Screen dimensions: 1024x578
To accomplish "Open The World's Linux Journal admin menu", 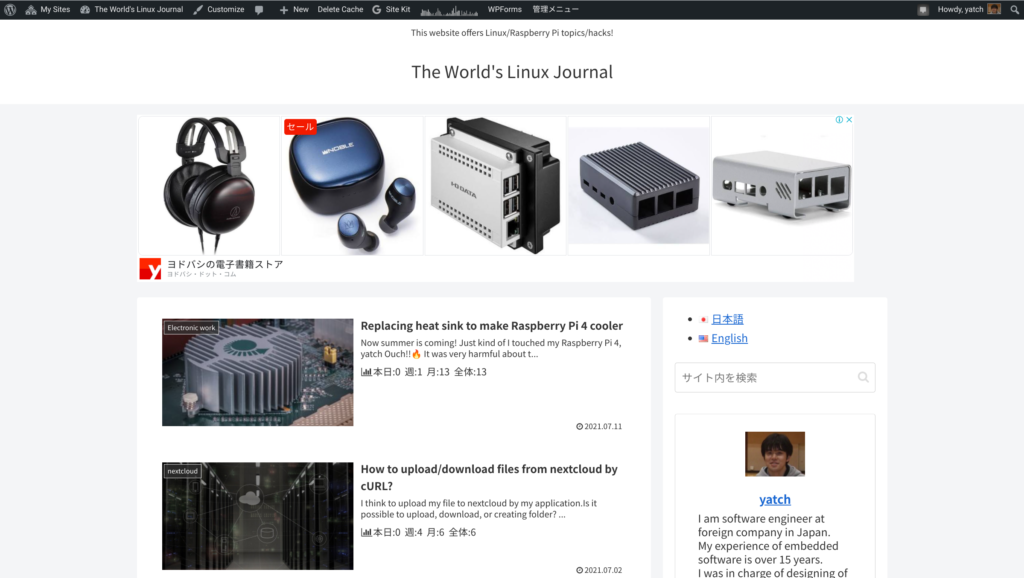I will pyautogui.click(x=131, y=9).
